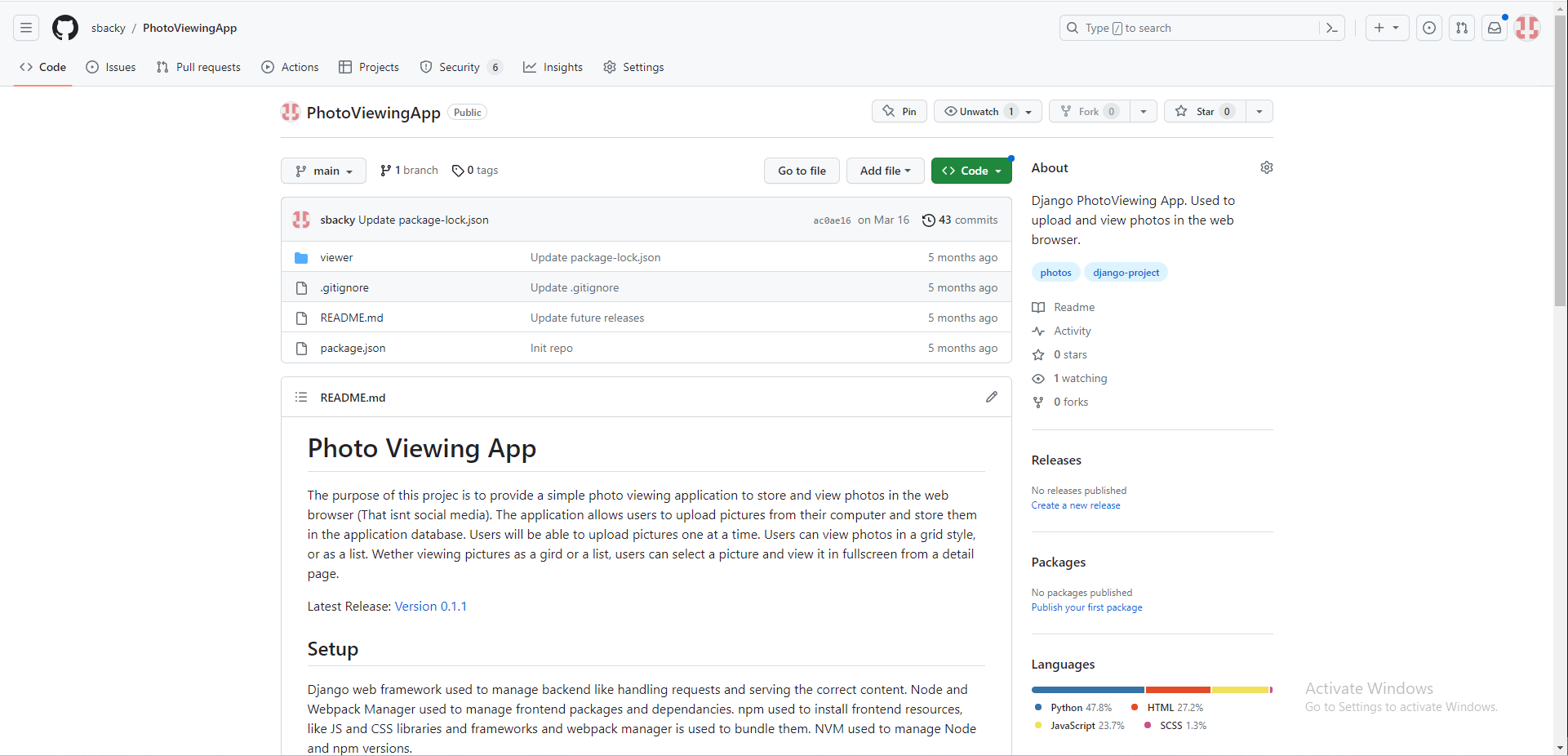Open the viewer folder
Screen dimensions: 1568x756
[336, 257]
